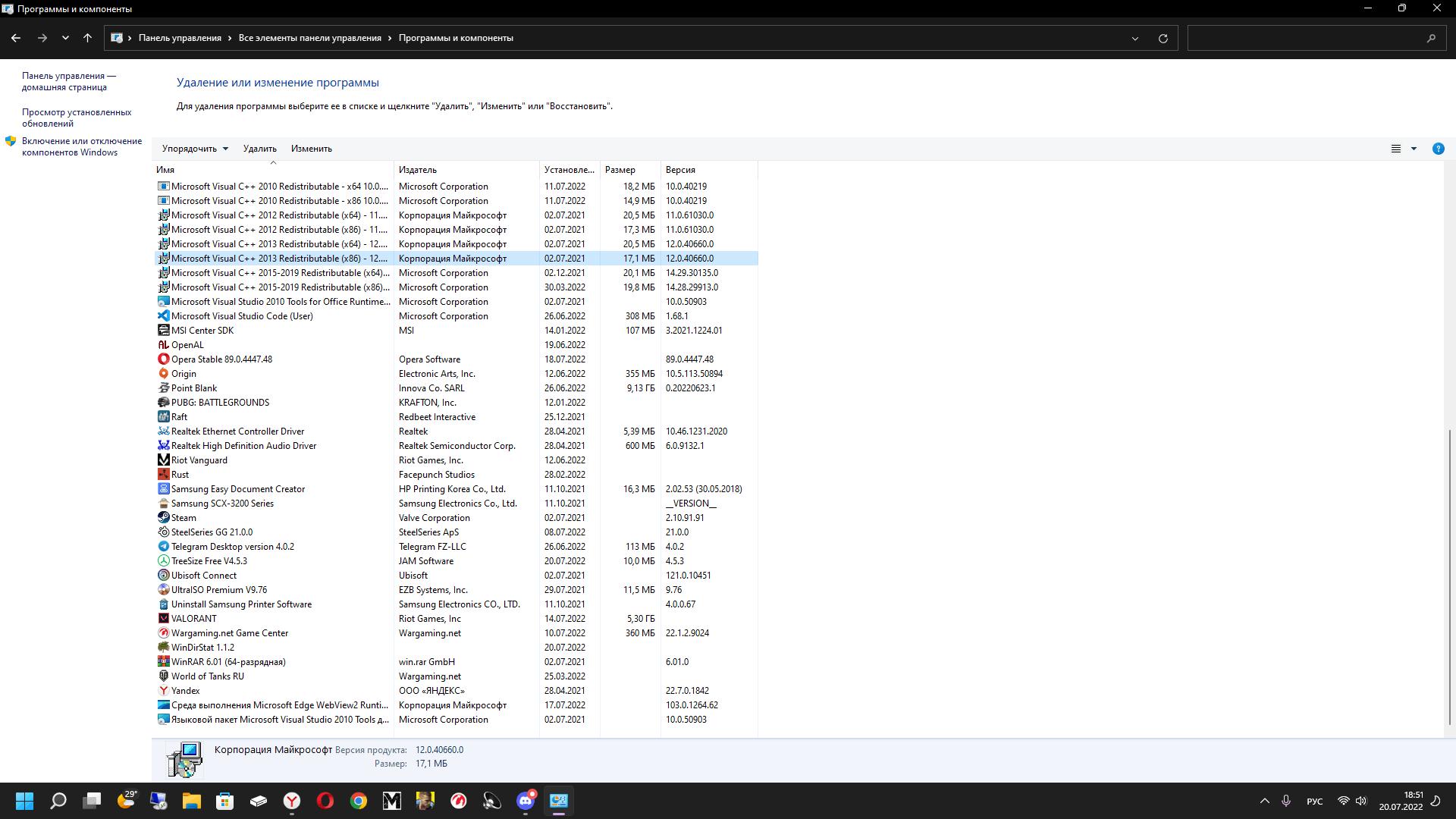Image resolution: width=1456 pixels, height=819 pixels.
Task: Open Включение или отключение компонентов Windows
Action: pyautogui.click(x=81, y=146)
